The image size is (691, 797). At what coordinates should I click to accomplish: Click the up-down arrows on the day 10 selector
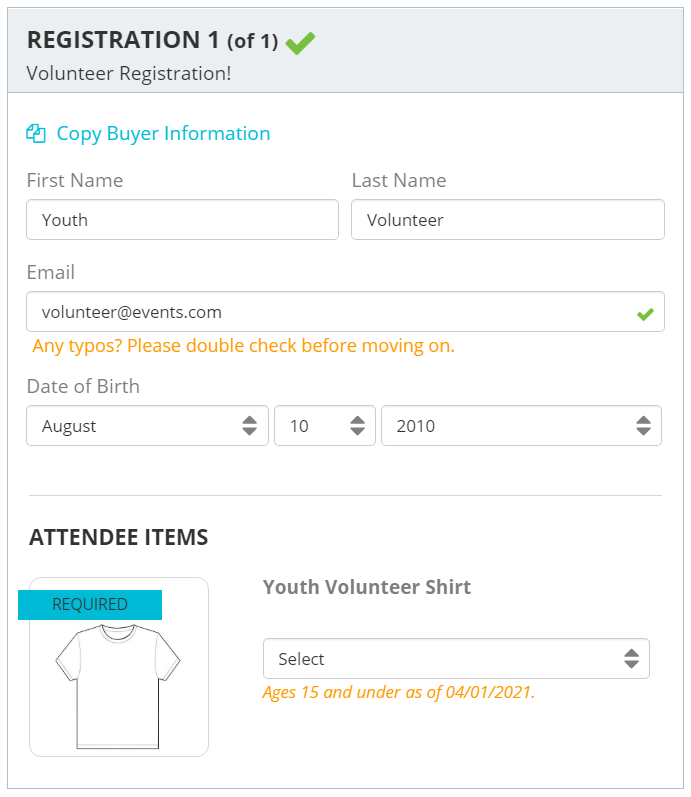[357, 426]
